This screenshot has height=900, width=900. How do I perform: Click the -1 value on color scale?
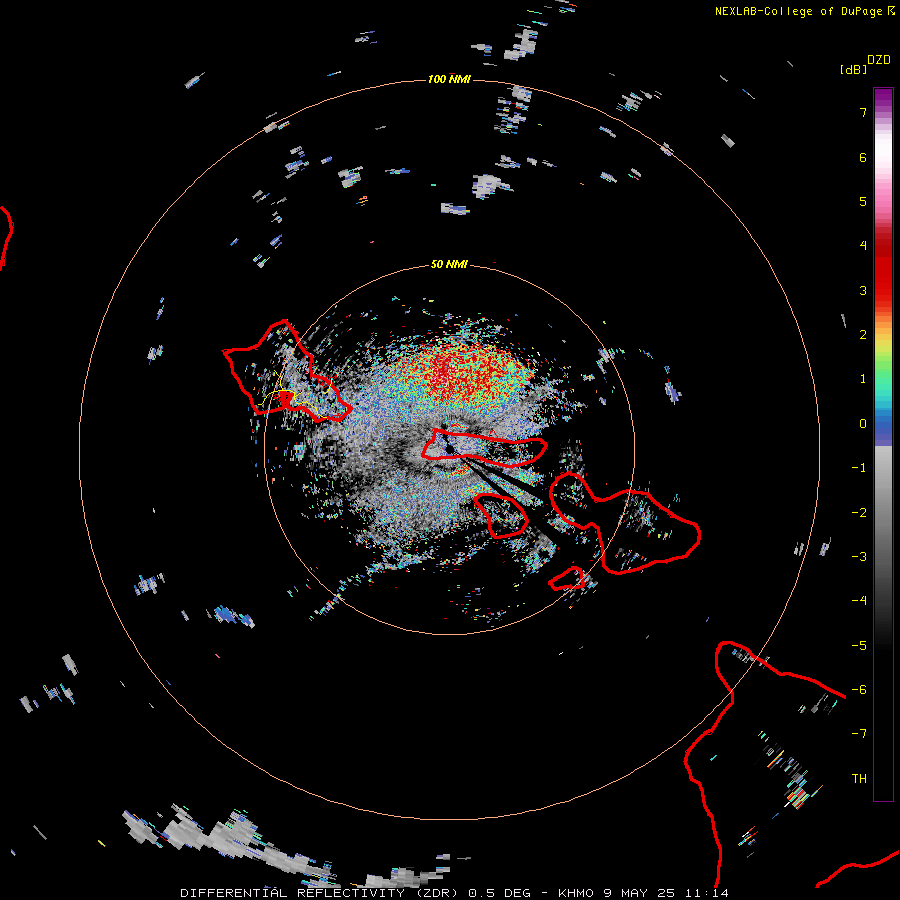[x=859, y=468]
